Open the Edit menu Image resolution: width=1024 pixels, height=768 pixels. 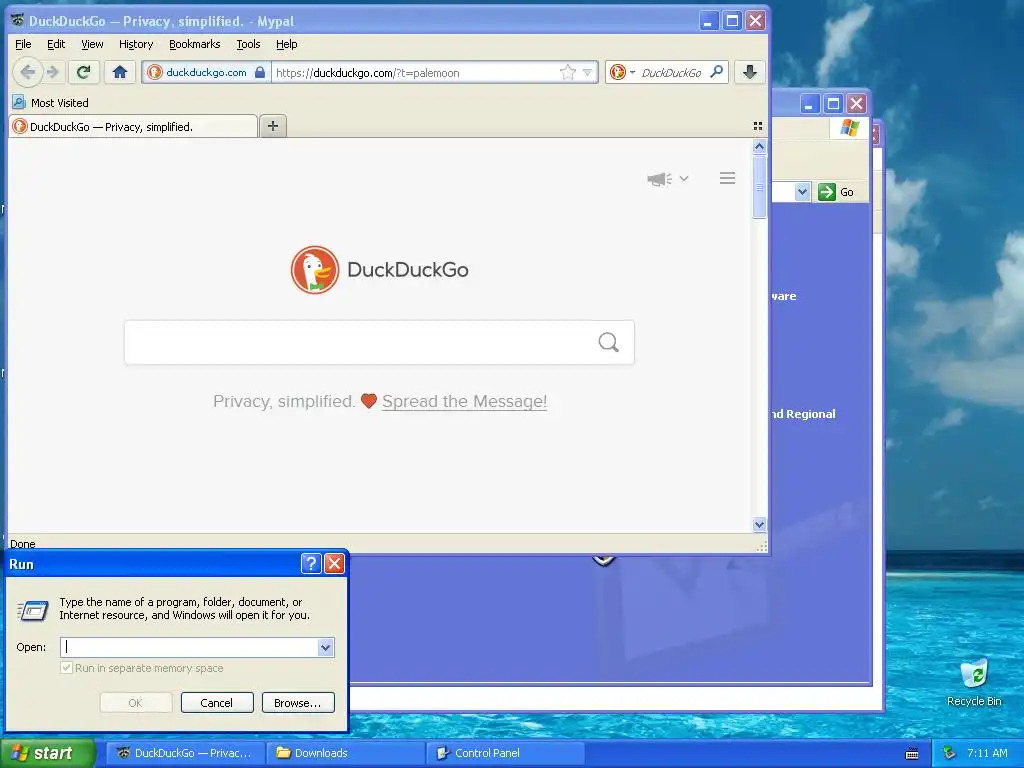point(56,44)
